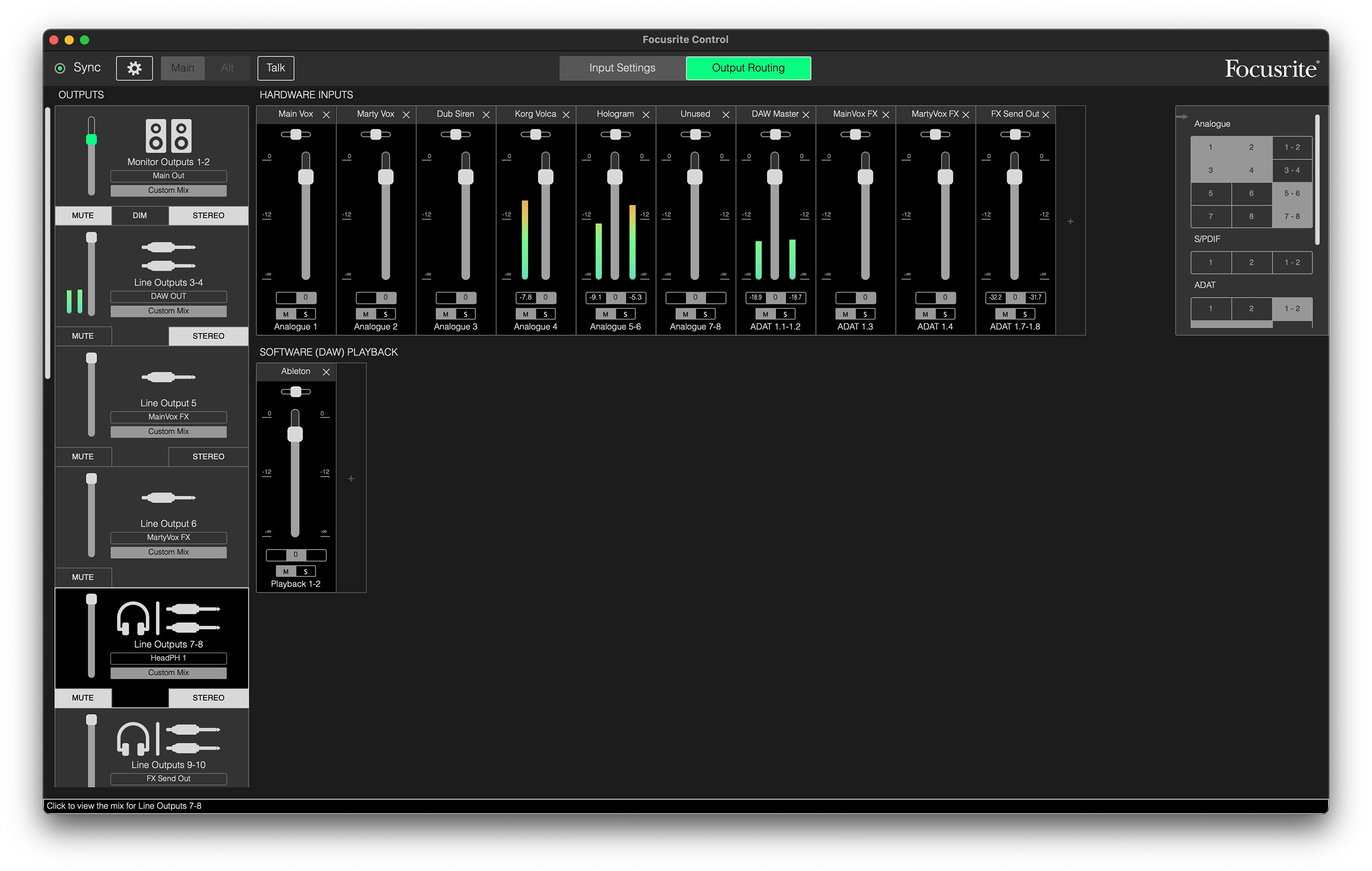1372x871 pixels.
Task: Select Analogue input 7
Action: coord(1210,216)
